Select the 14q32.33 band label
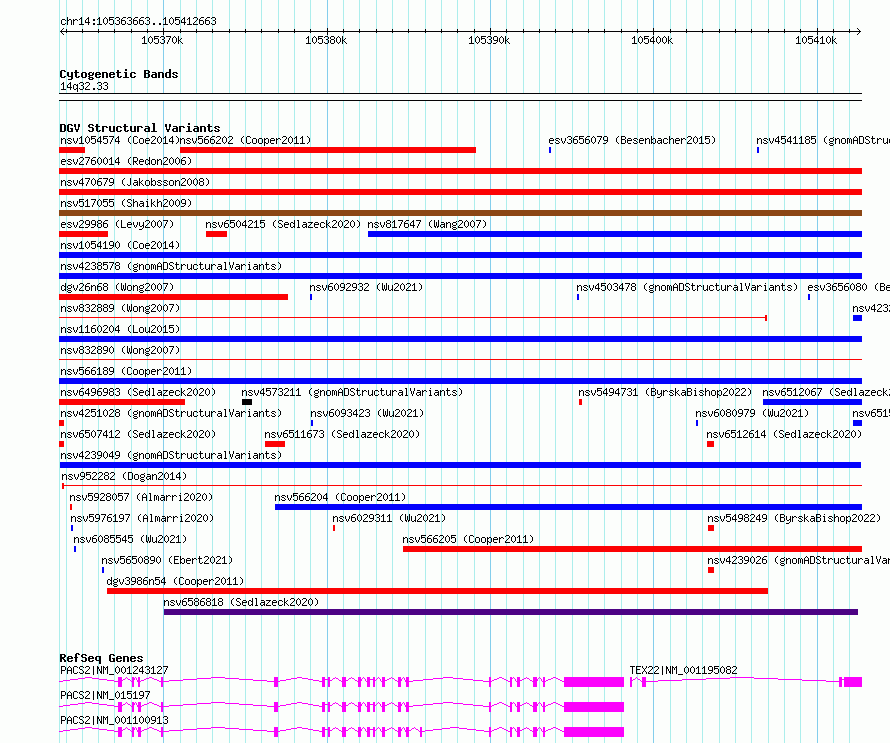The width and height of the screenshot is (890, 743). [84, 86]
